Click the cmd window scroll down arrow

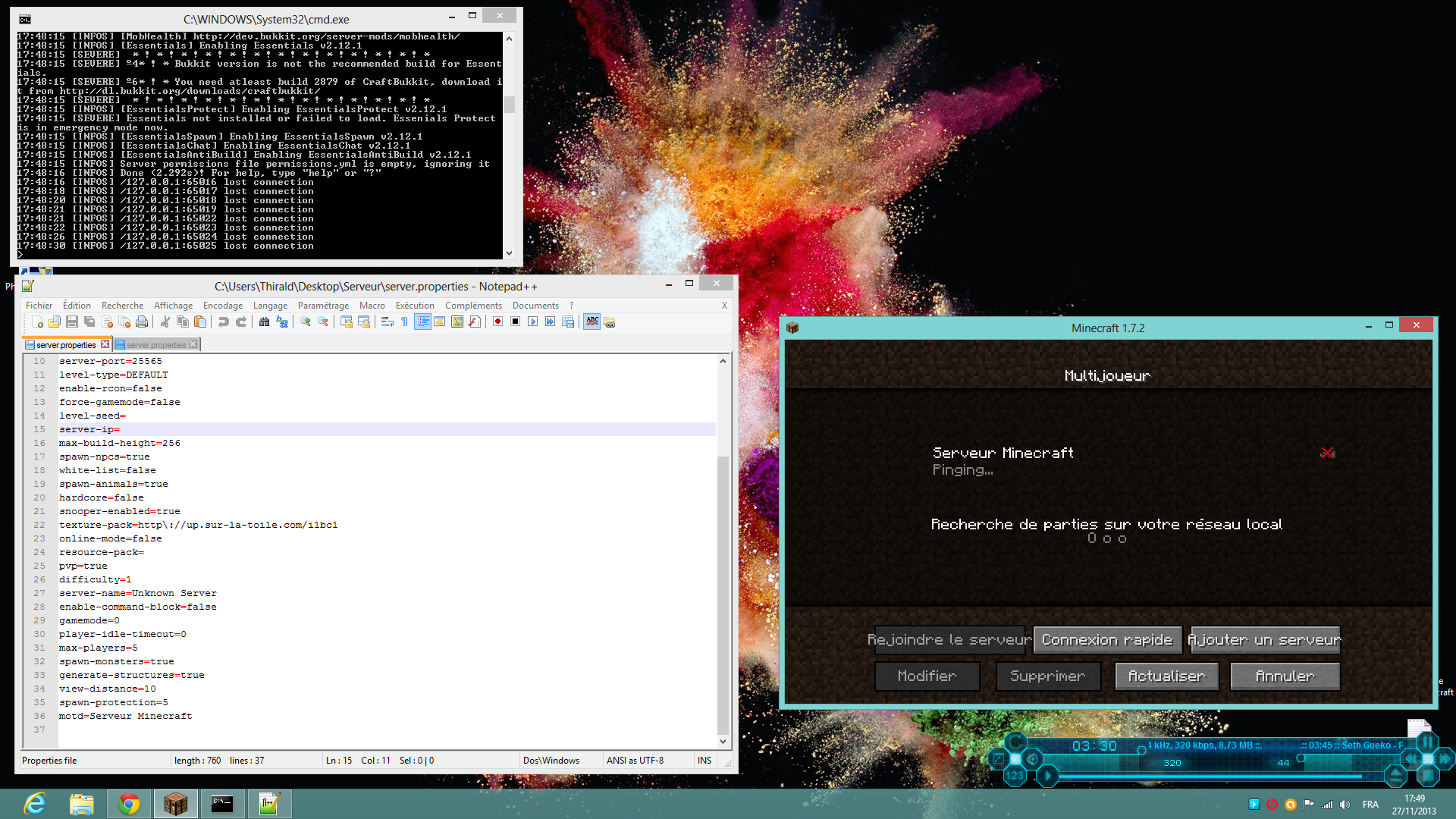[x=509, y=253]
